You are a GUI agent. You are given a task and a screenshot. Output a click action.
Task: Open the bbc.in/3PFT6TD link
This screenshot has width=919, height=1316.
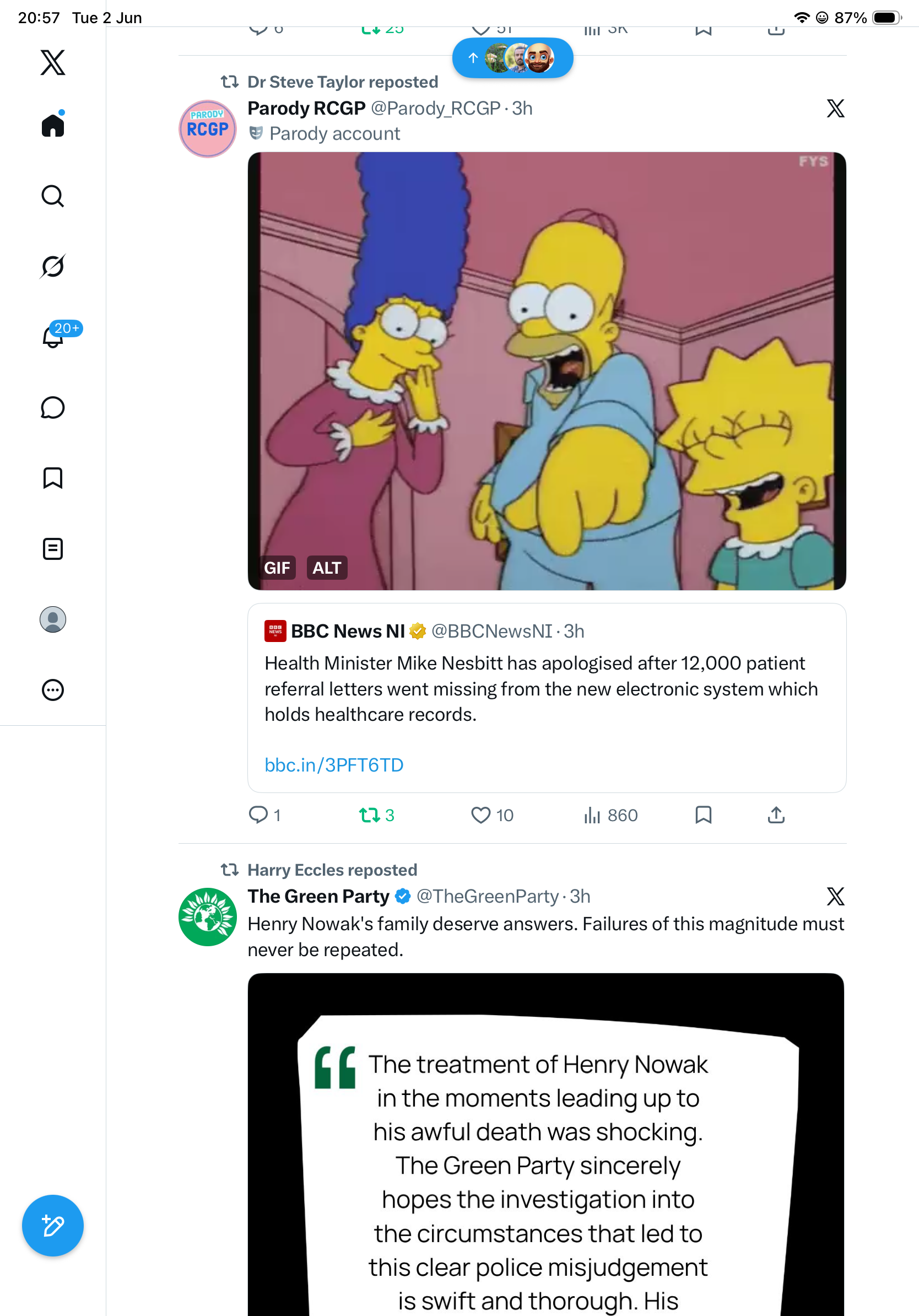tap(334, 765)
